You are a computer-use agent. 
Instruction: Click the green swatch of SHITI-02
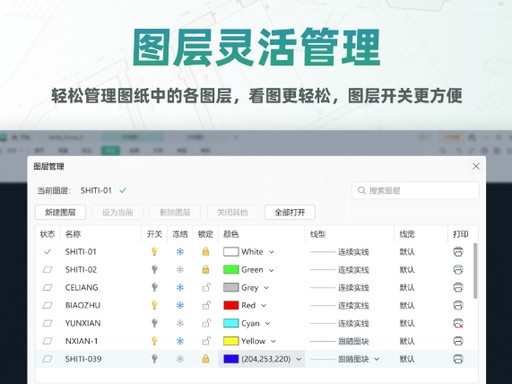pyautogui.click(x=231, y=269)
